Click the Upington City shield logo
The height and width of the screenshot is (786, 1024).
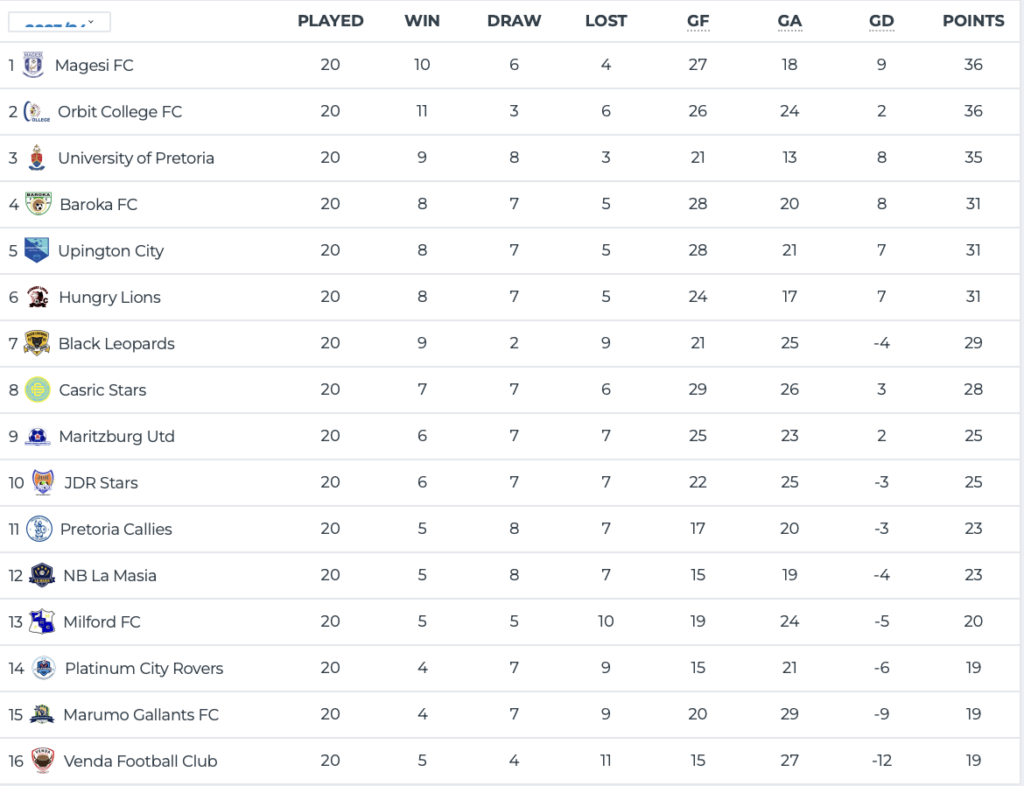click(x=36, y=250)
